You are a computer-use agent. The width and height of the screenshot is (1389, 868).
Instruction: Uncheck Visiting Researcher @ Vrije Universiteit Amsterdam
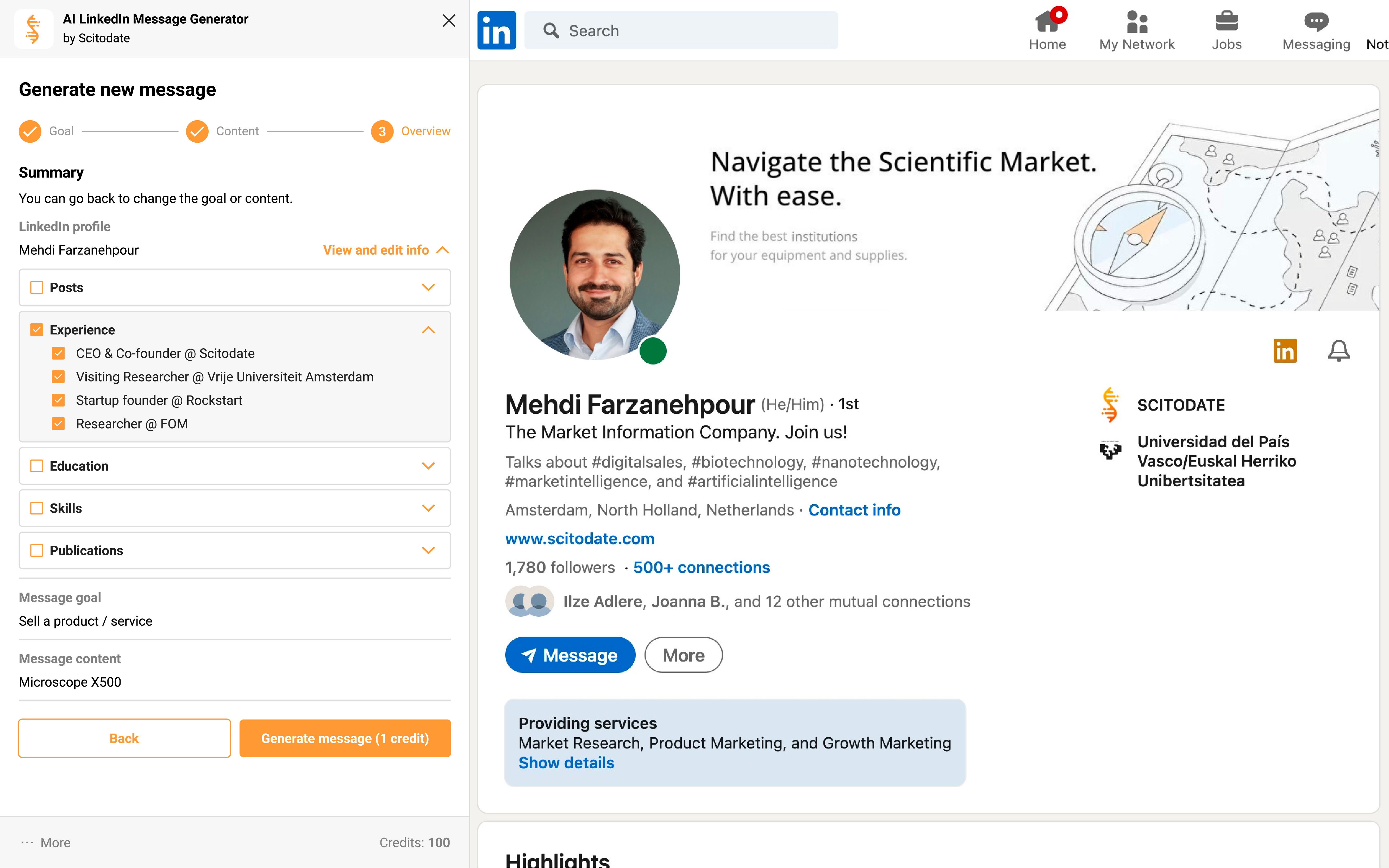[58, 376]
